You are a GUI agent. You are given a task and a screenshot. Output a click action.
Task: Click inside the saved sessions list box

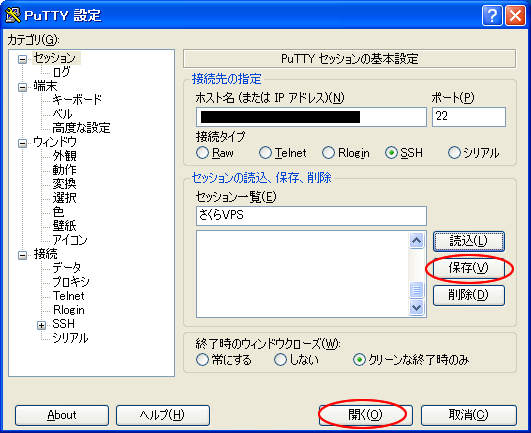click(302, 274)
